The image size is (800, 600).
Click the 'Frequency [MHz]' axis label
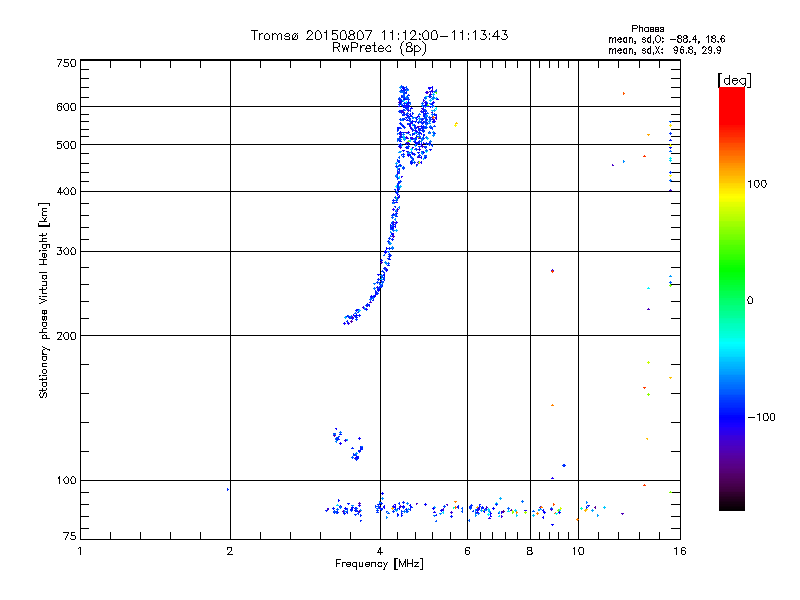(x=379, y=564)
